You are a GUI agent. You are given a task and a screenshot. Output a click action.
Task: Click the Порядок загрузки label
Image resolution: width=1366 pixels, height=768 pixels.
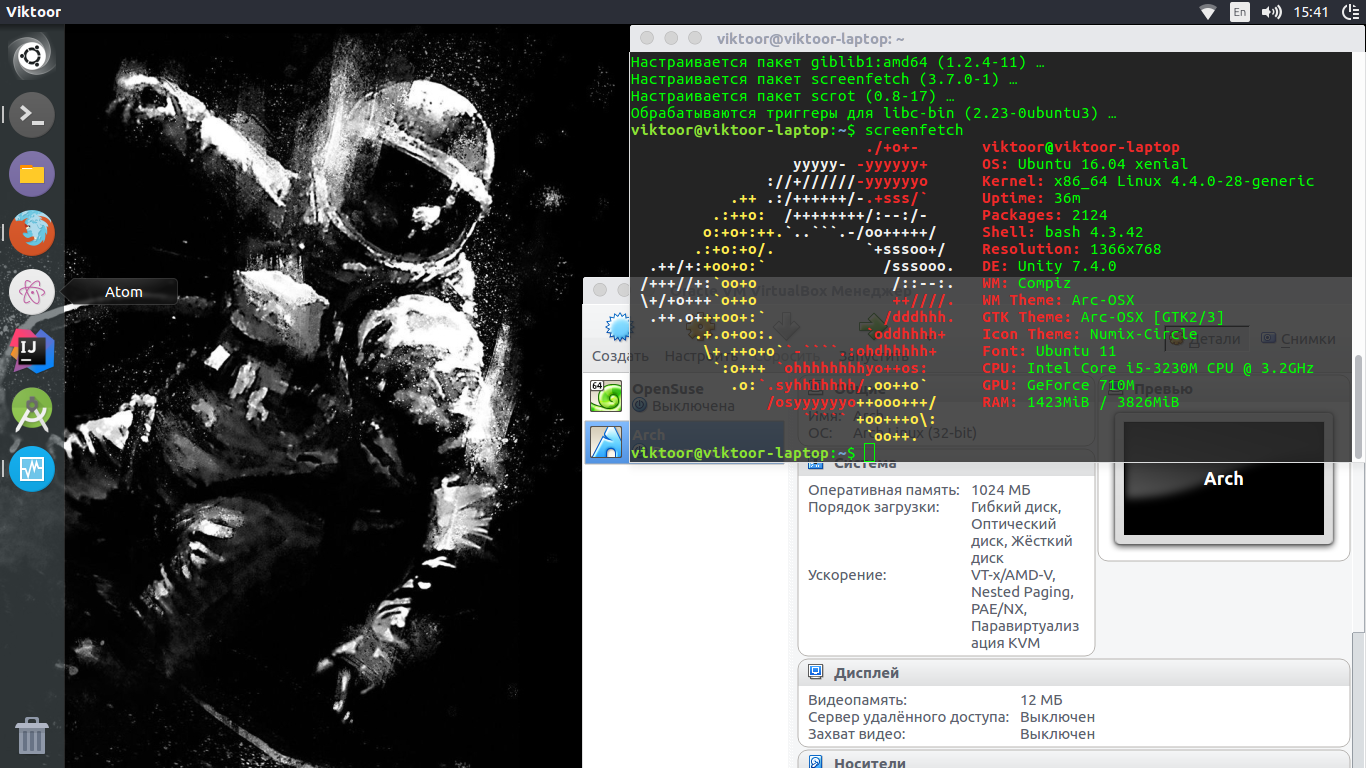point(873,507)
